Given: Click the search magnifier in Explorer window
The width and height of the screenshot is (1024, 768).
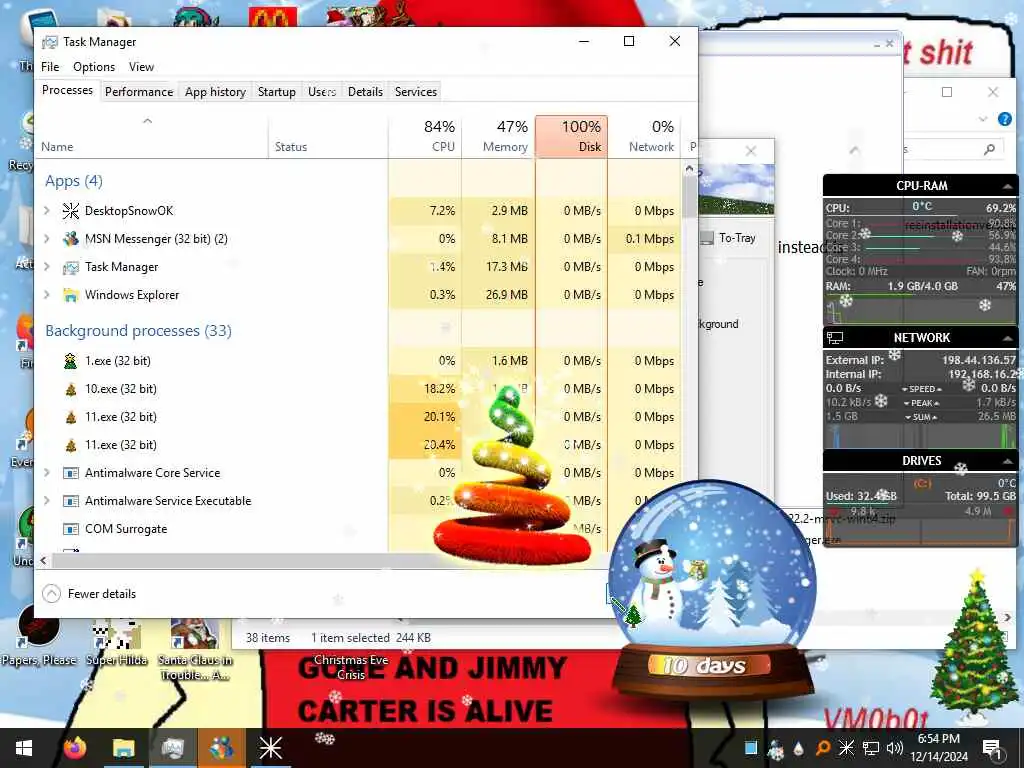Looking at the screenshot, I should click(989, 150).
